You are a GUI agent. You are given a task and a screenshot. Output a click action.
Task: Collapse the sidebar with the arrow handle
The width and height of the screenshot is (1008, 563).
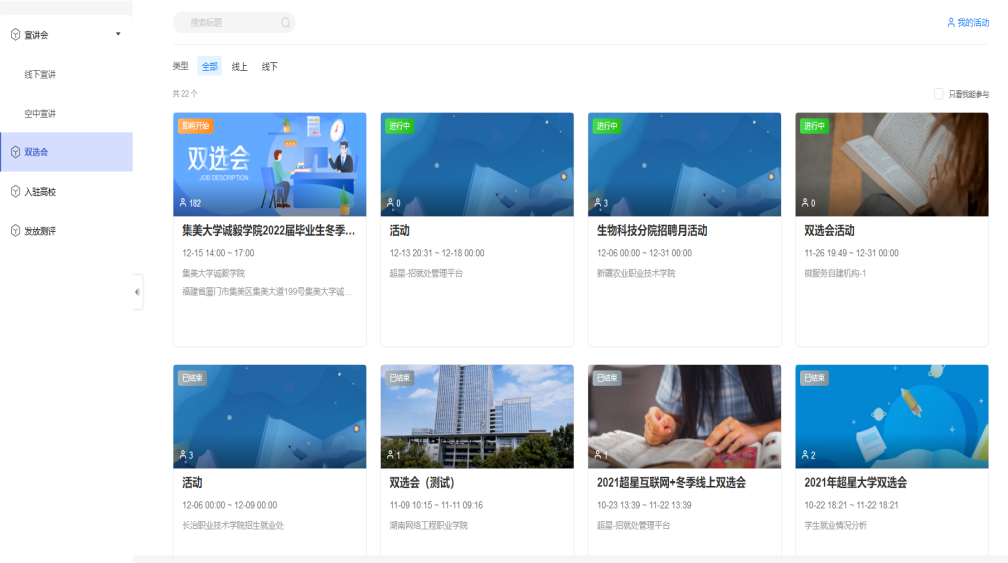(x=137, y=292)
